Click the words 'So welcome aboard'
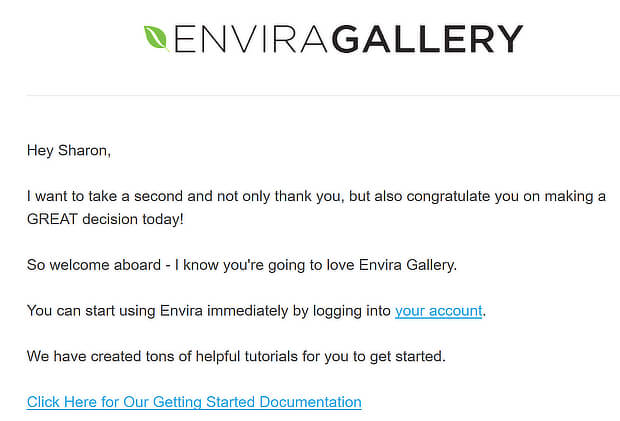This screenshot has width=620, height=421. [x=94, y=265]
